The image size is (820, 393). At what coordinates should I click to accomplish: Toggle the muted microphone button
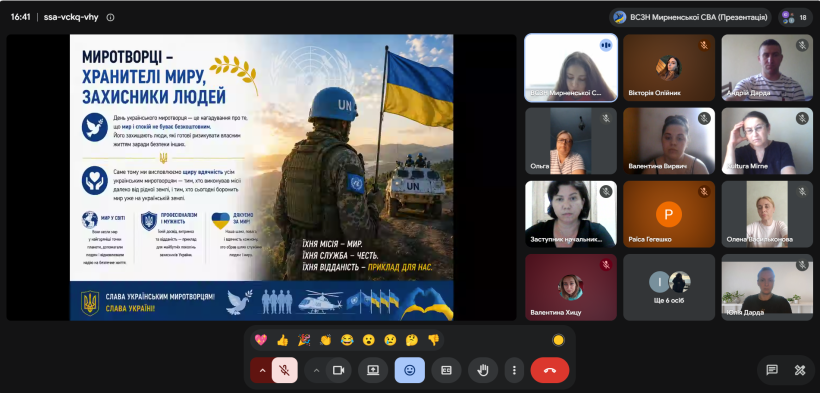[x=285, y=370]
